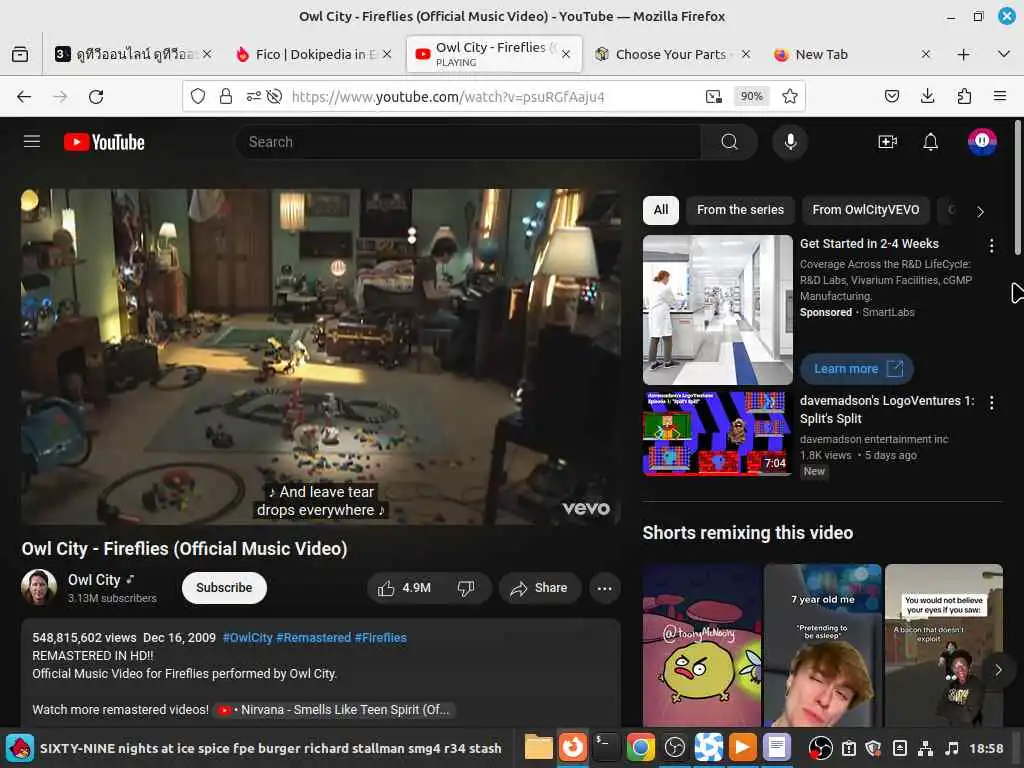Go to YouTube home via logo
This screenshot has height=768, width=1024.
(104, 142)
